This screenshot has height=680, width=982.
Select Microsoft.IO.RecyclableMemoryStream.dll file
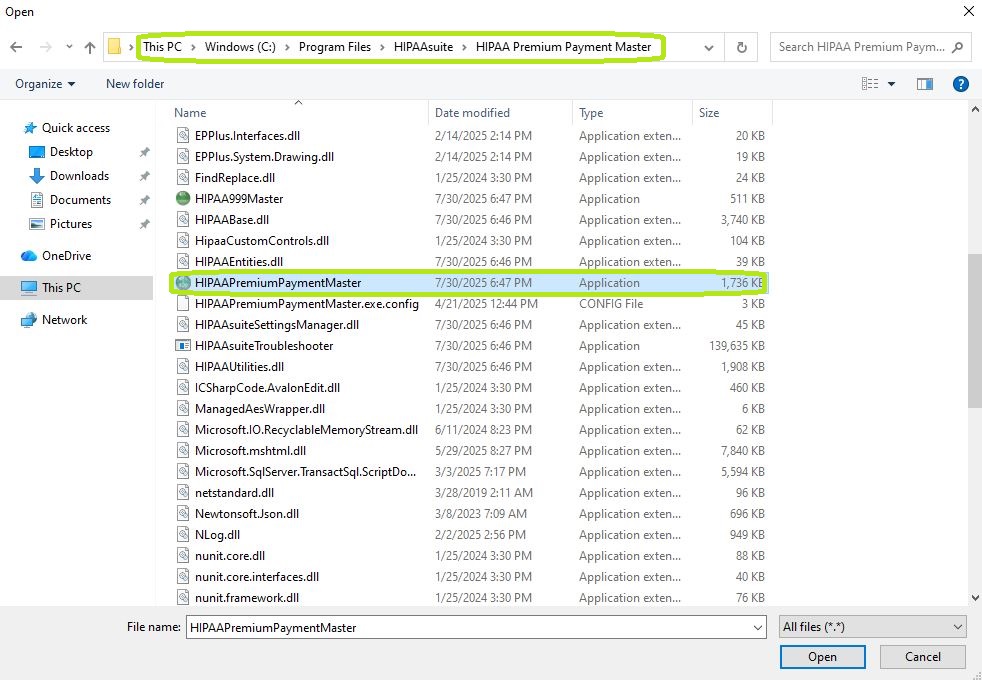[306, 430]
